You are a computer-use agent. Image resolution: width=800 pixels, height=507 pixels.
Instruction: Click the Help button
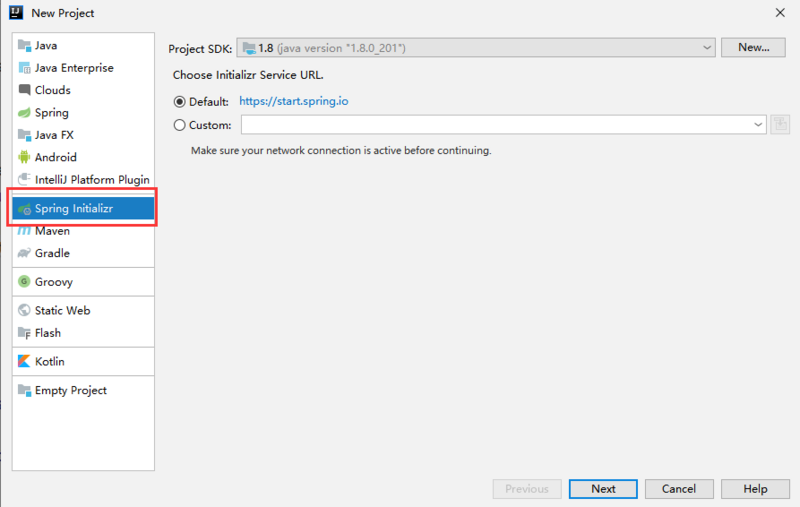tap(755, 489)
